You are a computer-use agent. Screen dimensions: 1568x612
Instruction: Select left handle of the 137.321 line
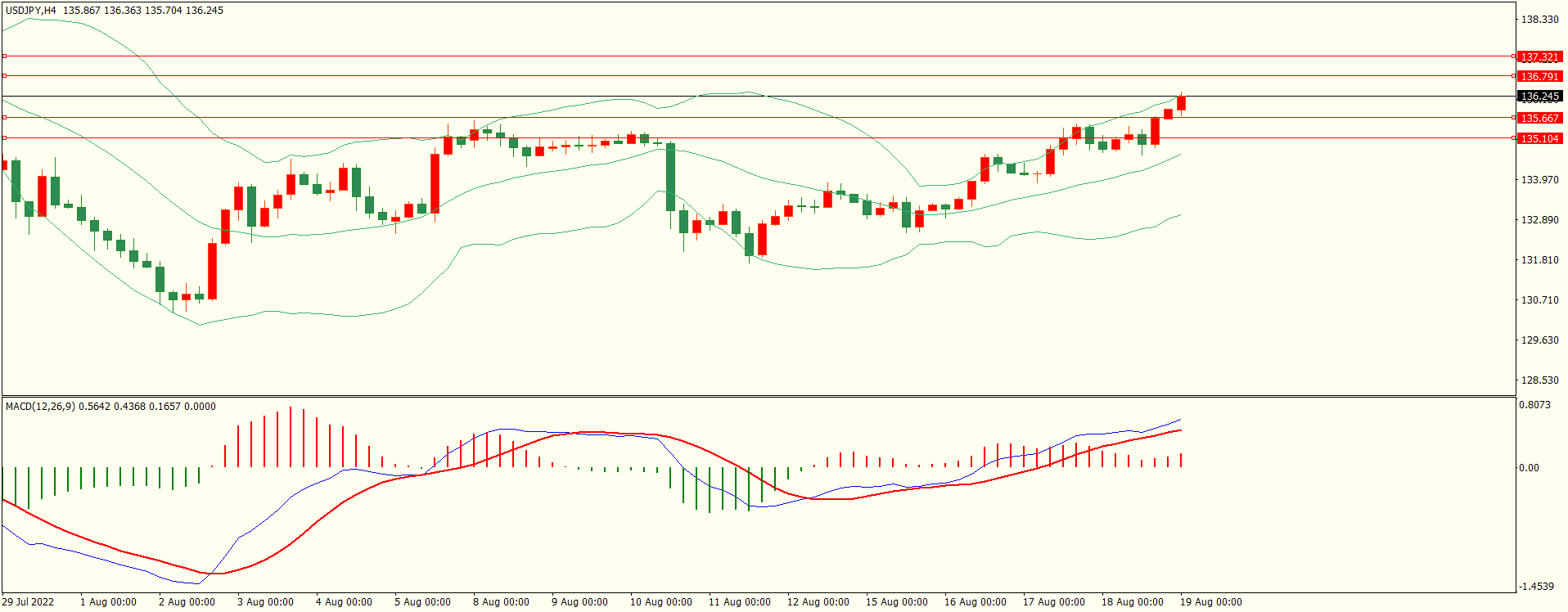(4, 56)
